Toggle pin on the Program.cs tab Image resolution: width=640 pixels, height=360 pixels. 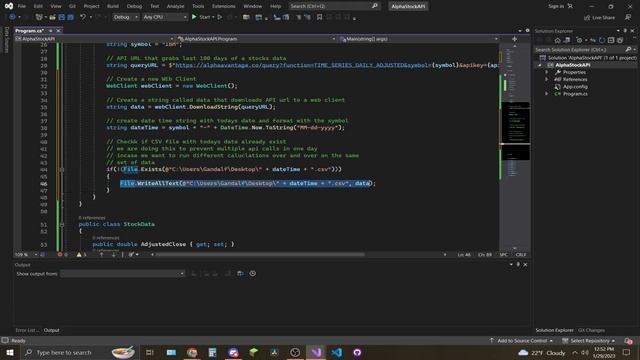50,31
